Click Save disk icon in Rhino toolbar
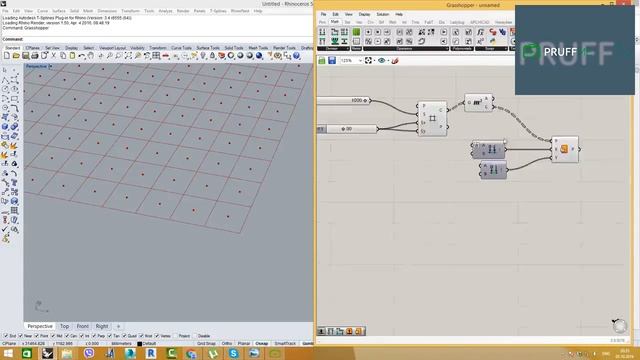The height and width of the screenshot is (360, 640). coord(25,56)
